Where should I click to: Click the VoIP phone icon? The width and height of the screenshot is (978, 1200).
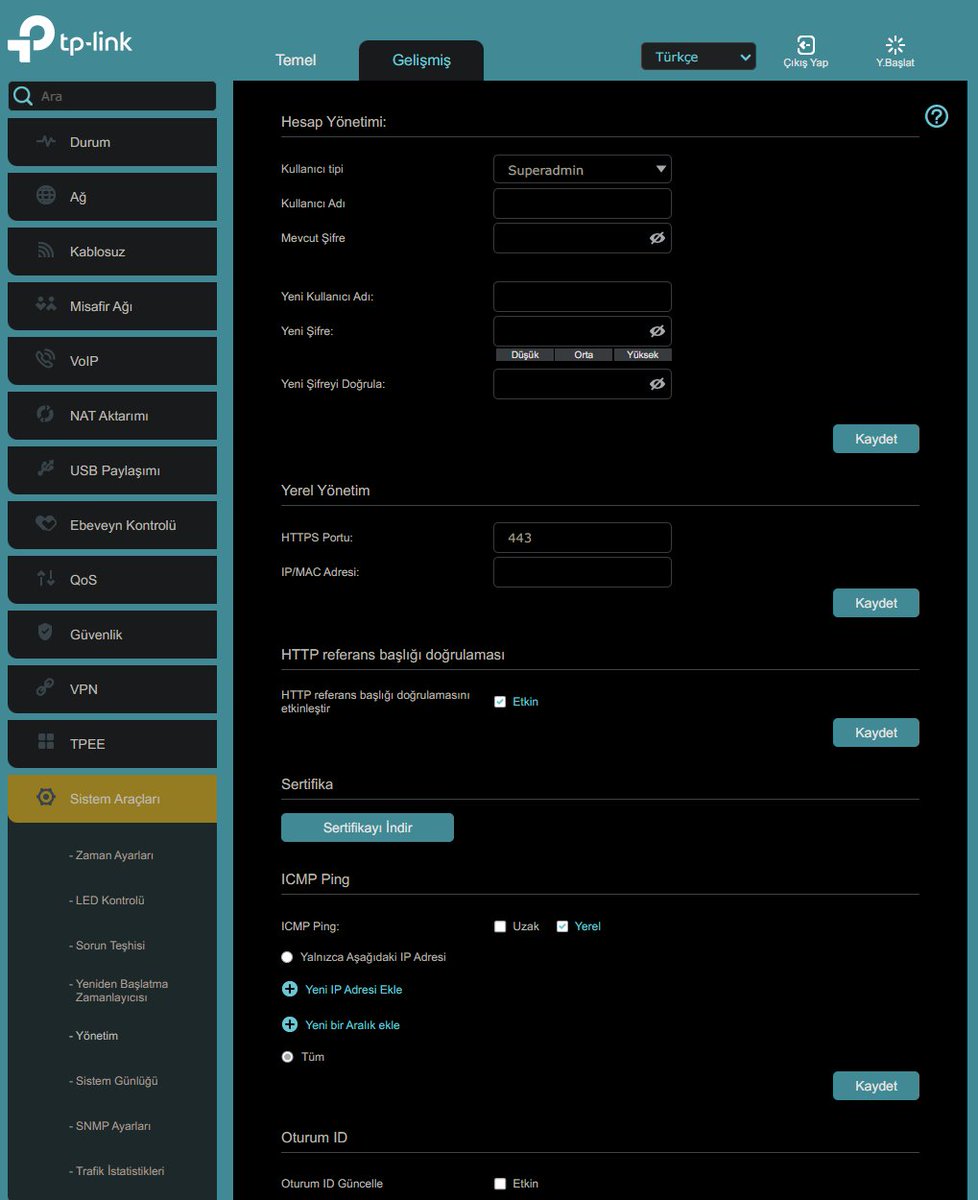(46, 360)
